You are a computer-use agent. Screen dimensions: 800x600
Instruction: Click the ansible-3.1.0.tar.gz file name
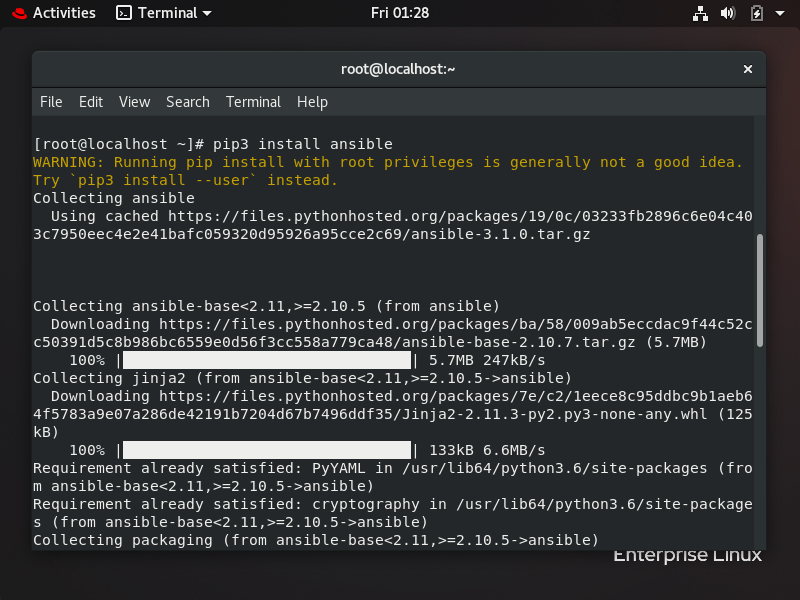coord(501,234)
